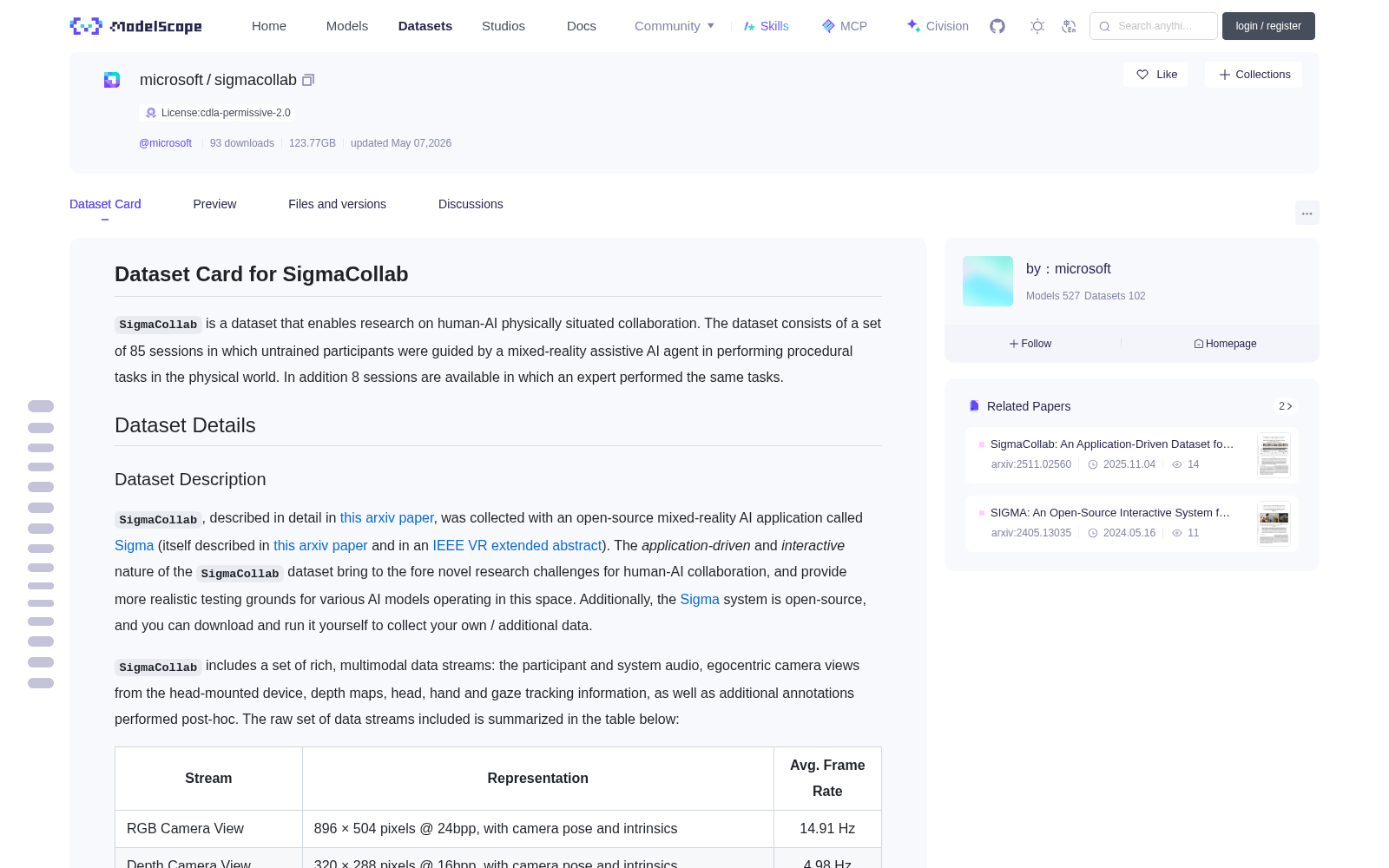The height and width of the screenshot is (868, 1389).
Task: Click the magnifier icon in search box
Action: coord(1105,26)
